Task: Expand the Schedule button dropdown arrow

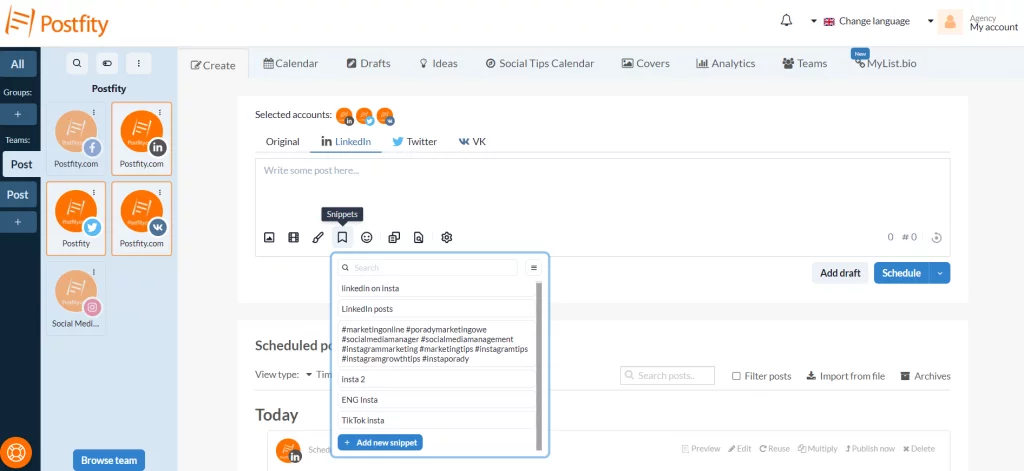Action: coord(940,273)
